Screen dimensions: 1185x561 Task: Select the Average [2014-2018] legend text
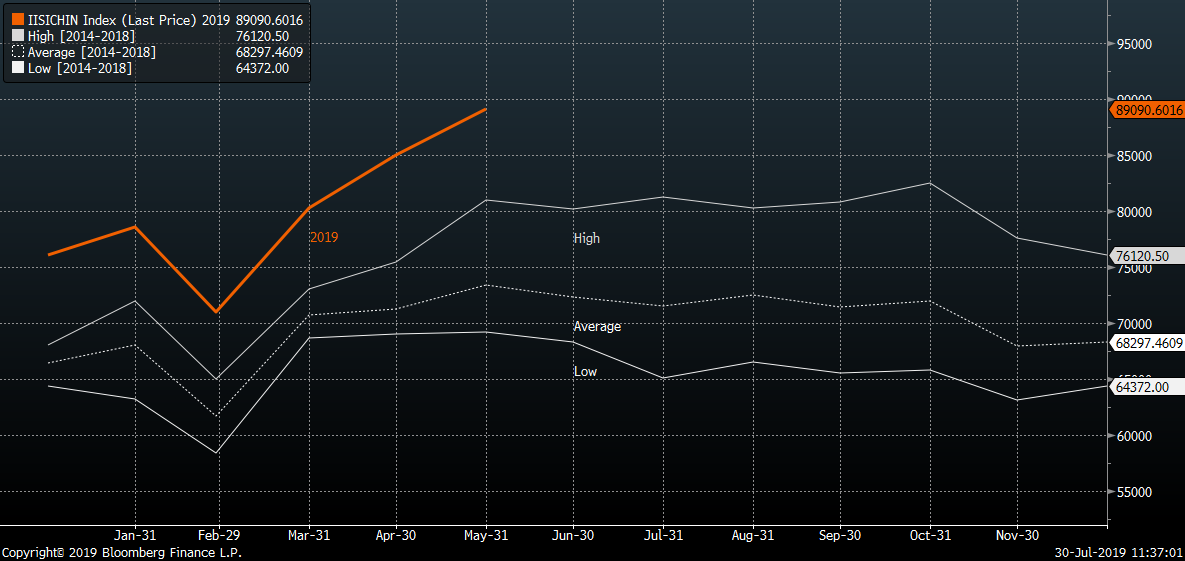[92, 52]
